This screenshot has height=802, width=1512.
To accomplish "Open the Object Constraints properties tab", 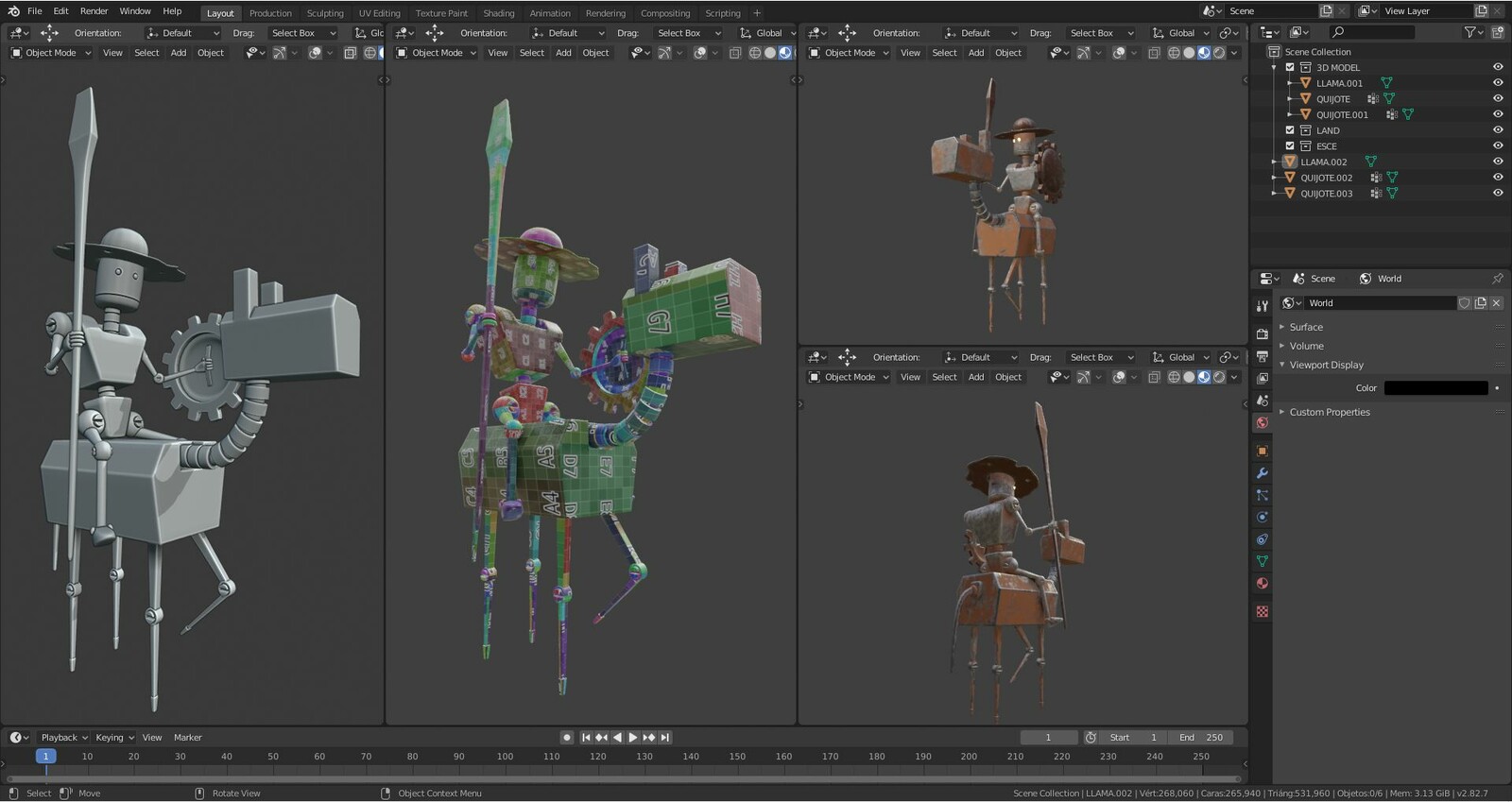I will coord(1262,539).
